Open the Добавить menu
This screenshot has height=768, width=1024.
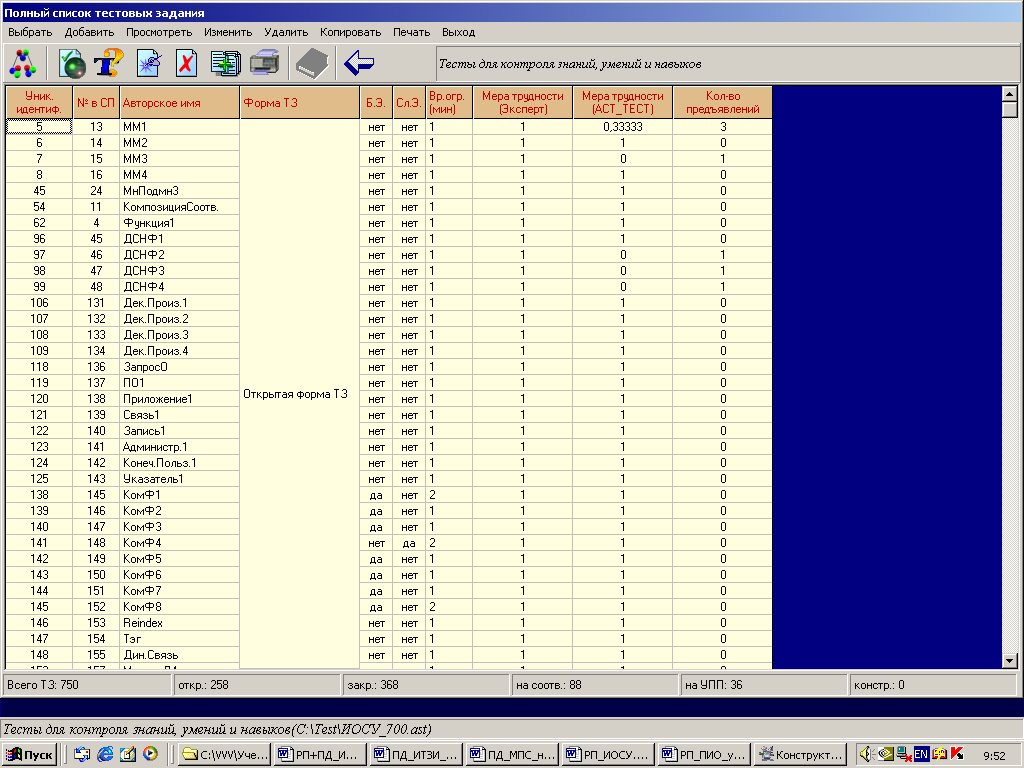(x=89, y=32)
